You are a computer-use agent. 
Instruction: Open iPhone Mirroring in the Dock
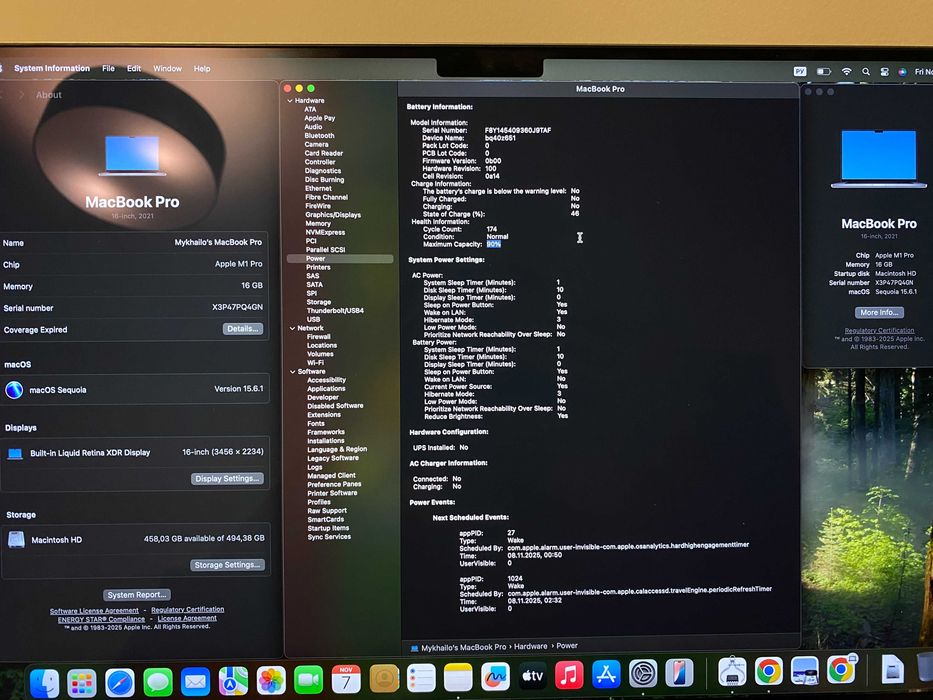tap(680, 674)
